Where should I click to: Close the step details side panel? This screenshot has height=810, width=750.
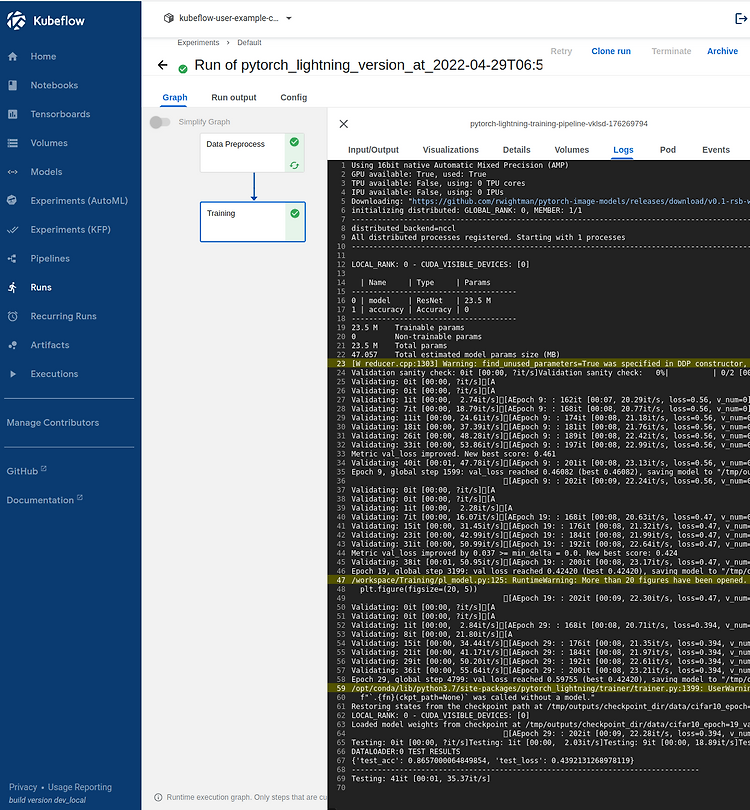click(343, 124)
